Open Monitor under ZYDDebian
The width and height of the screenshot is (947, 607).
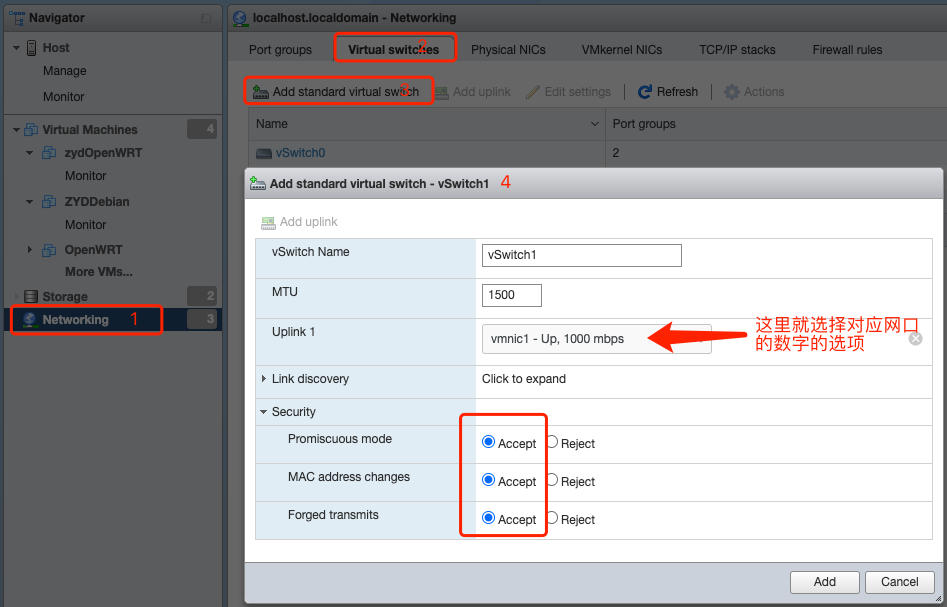tap(86, 225)
